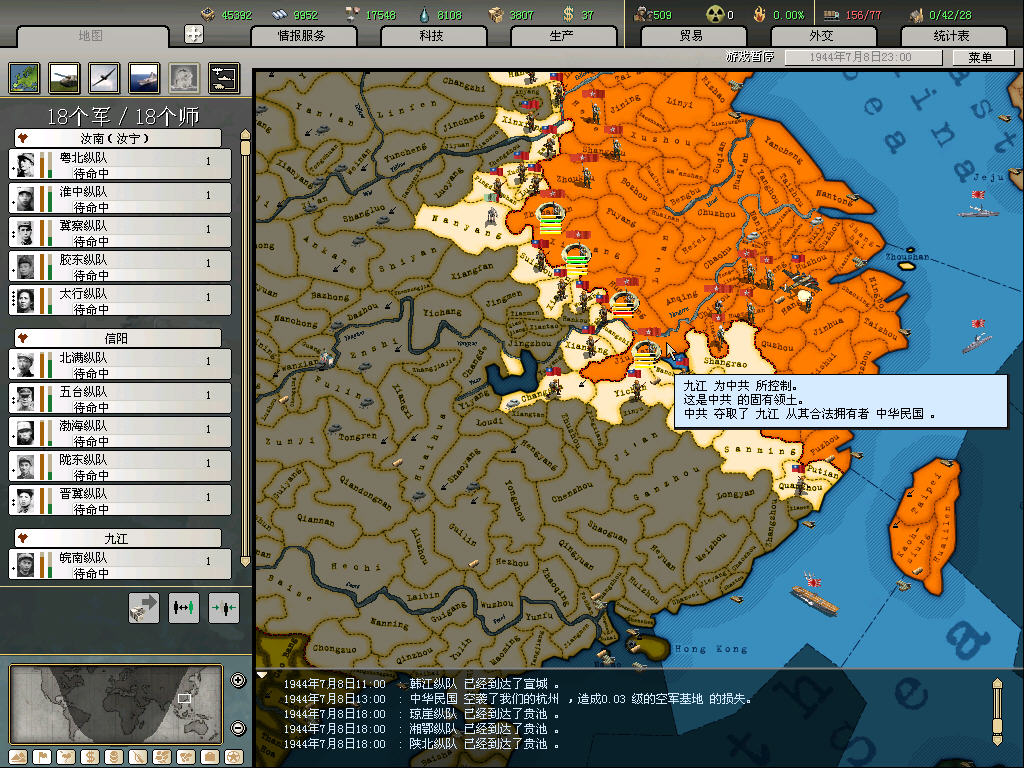Click the four-arrow move icon beside 地图

pyautogui.click(x=194, y=34)
